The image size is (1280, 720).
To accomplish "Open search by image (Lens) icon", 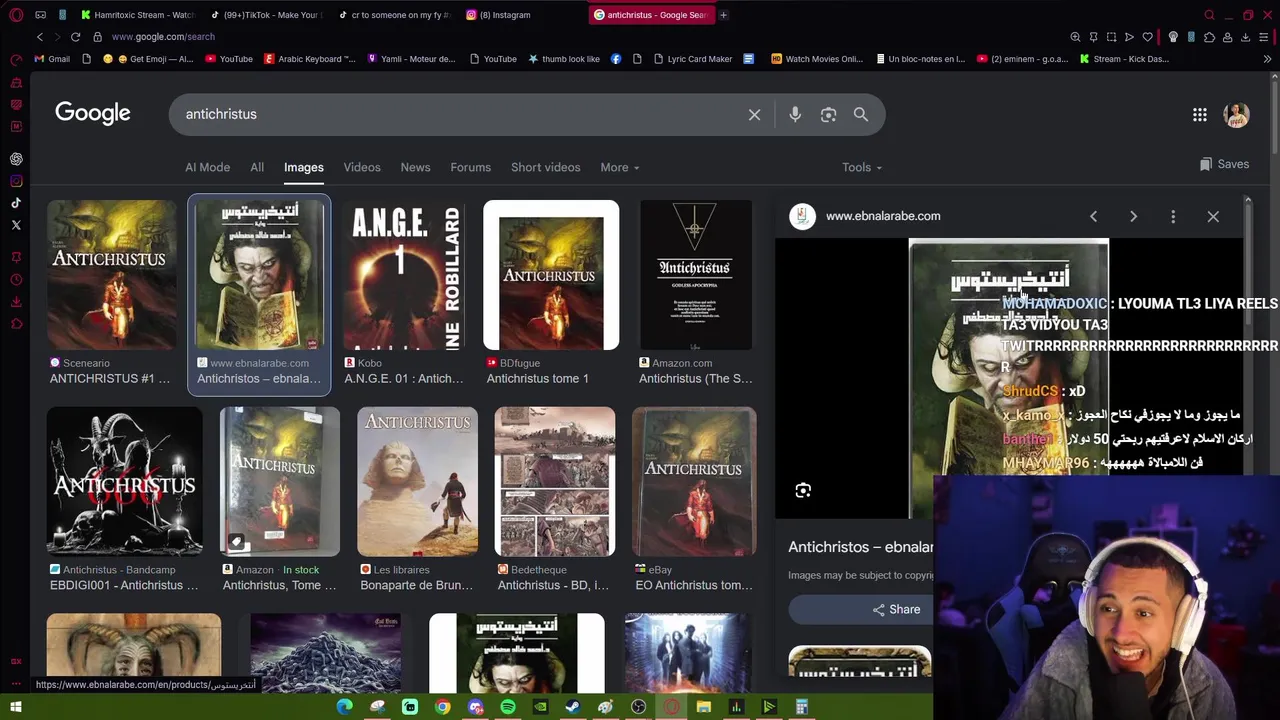I will 828,115.
